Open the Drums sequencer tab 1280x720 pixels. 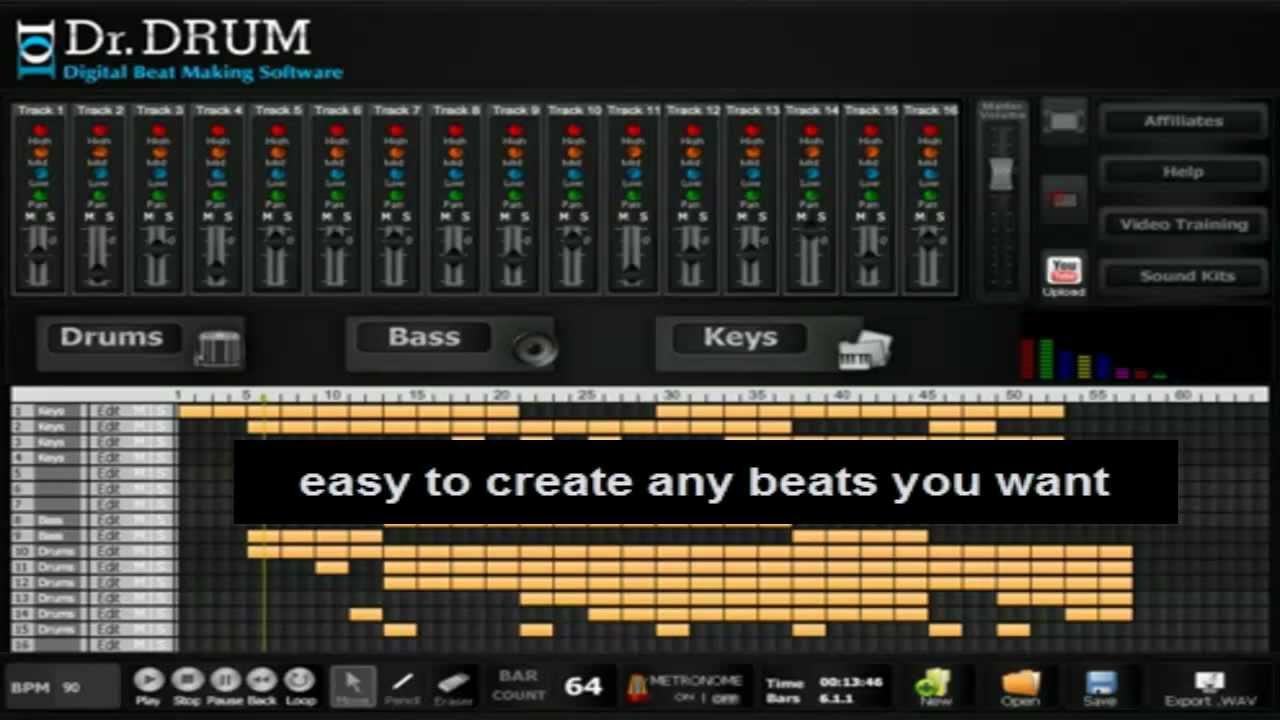111,338
